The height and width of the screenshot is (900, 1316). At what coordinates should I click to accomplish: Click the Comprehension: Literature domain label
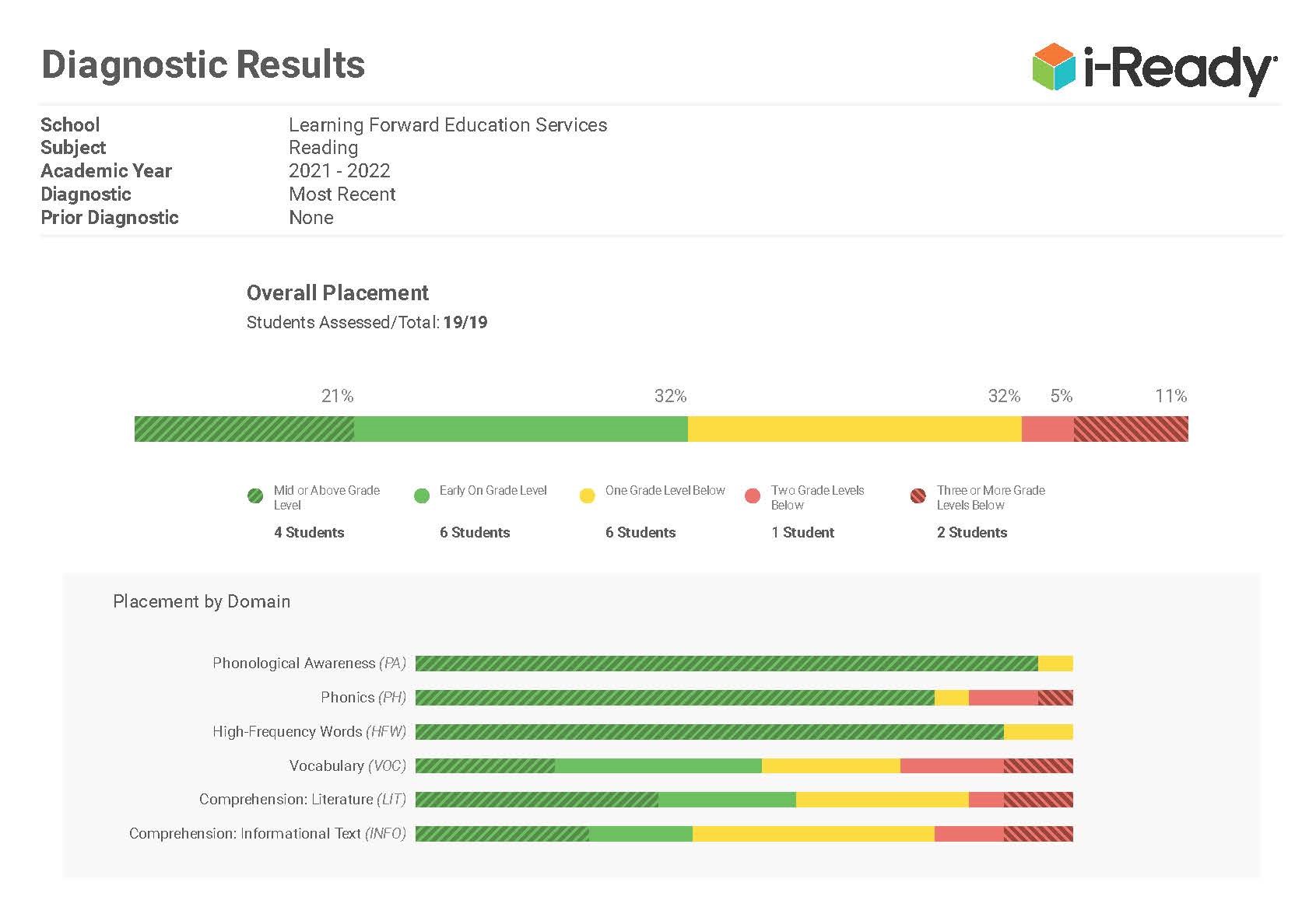302,800
